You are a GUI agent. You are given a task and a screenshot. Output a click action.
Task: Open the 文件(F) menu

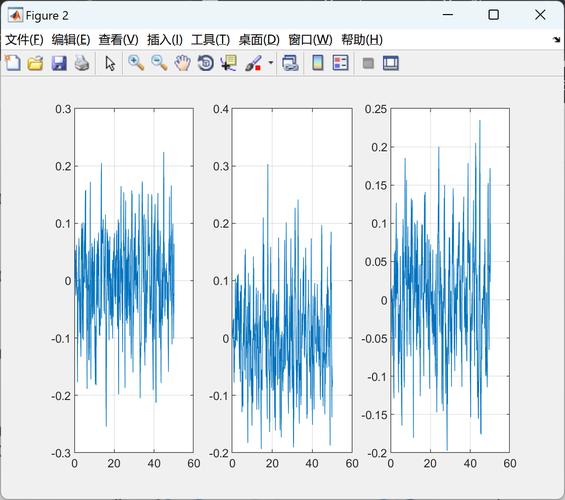pos(24,40)
